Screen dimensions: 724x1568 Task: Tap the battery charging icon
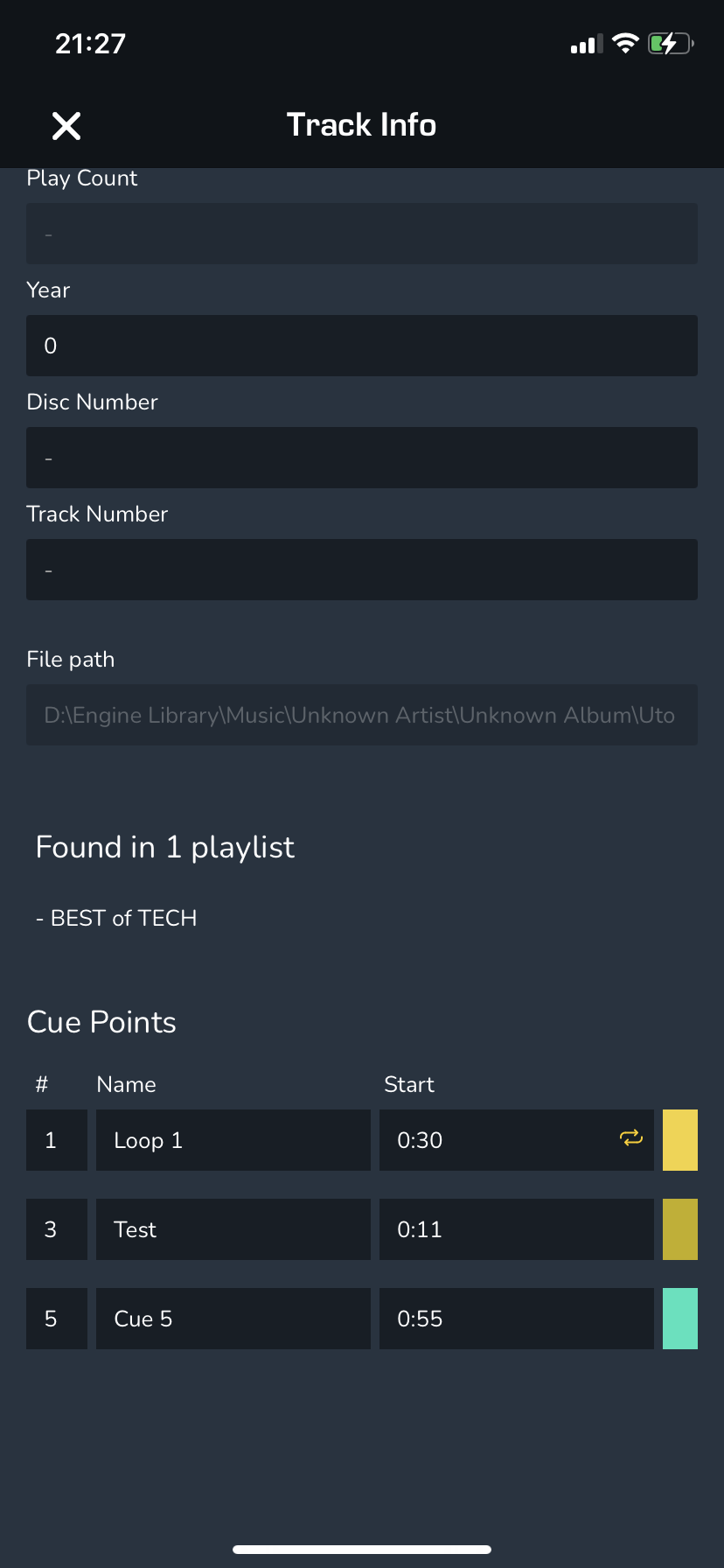pos(670,44)
